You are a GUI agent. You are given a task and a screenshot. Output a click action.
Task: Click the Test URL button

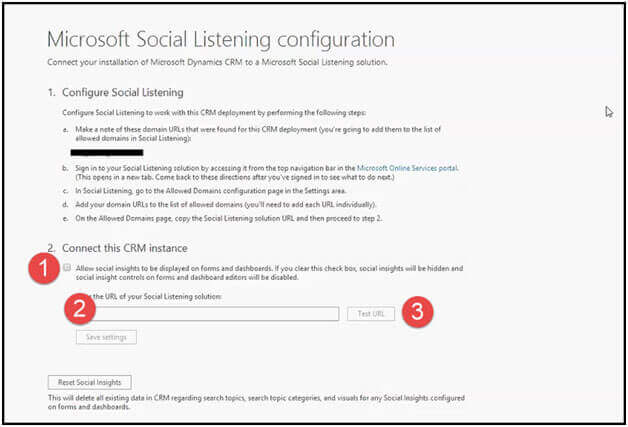[371, 314]
